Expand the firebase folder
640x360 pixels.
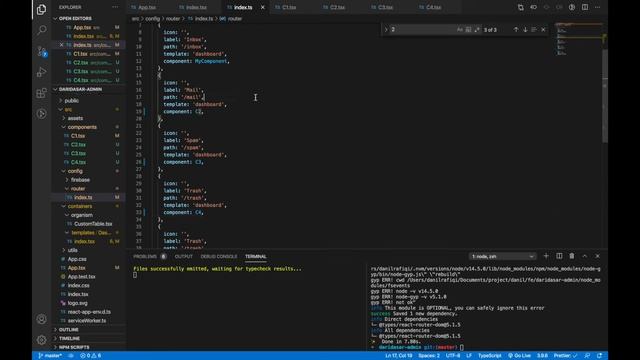point(80,180)
